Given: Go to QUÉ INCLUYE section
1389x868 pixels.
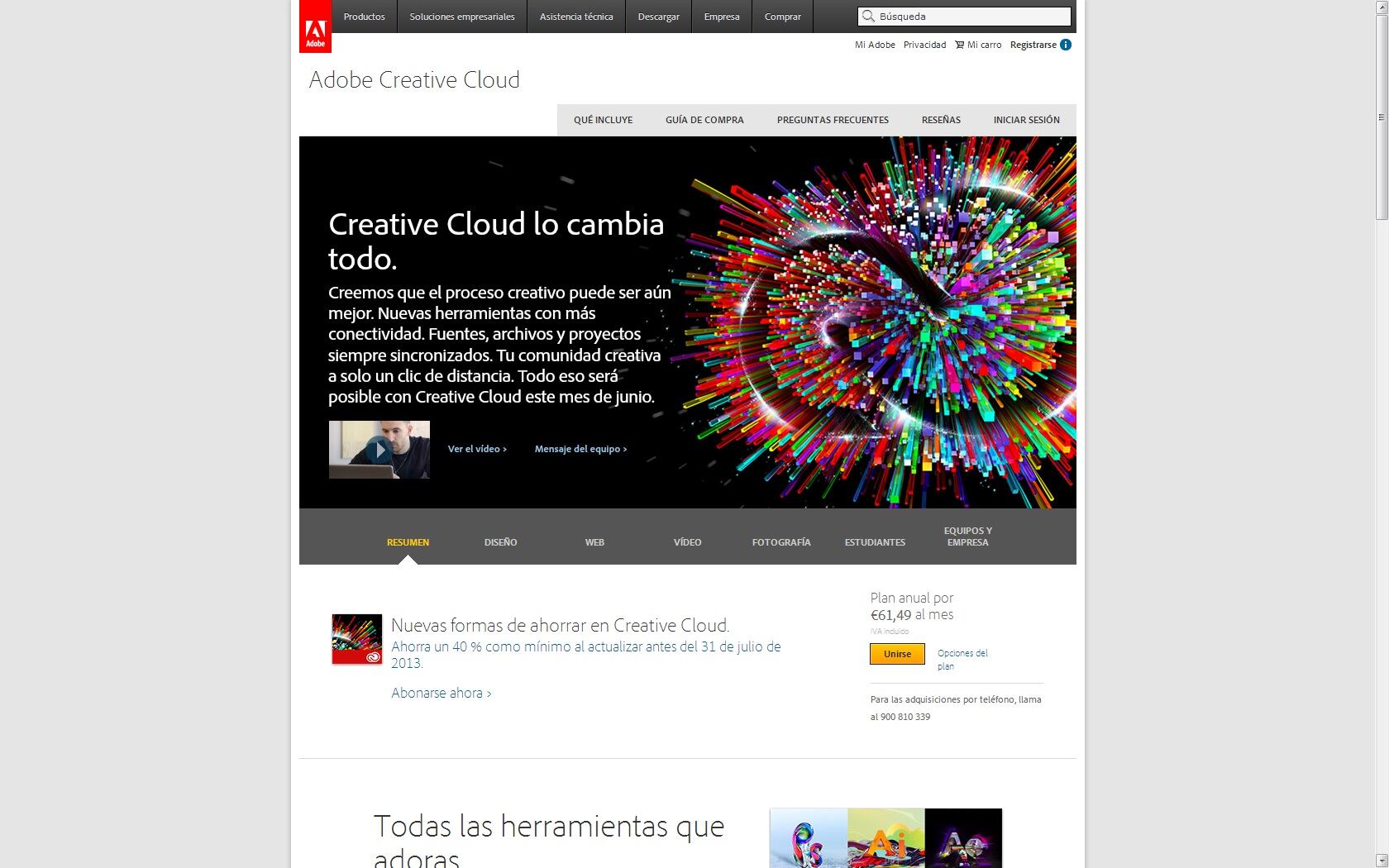Looking at the screenshot, I should [603, 120].
